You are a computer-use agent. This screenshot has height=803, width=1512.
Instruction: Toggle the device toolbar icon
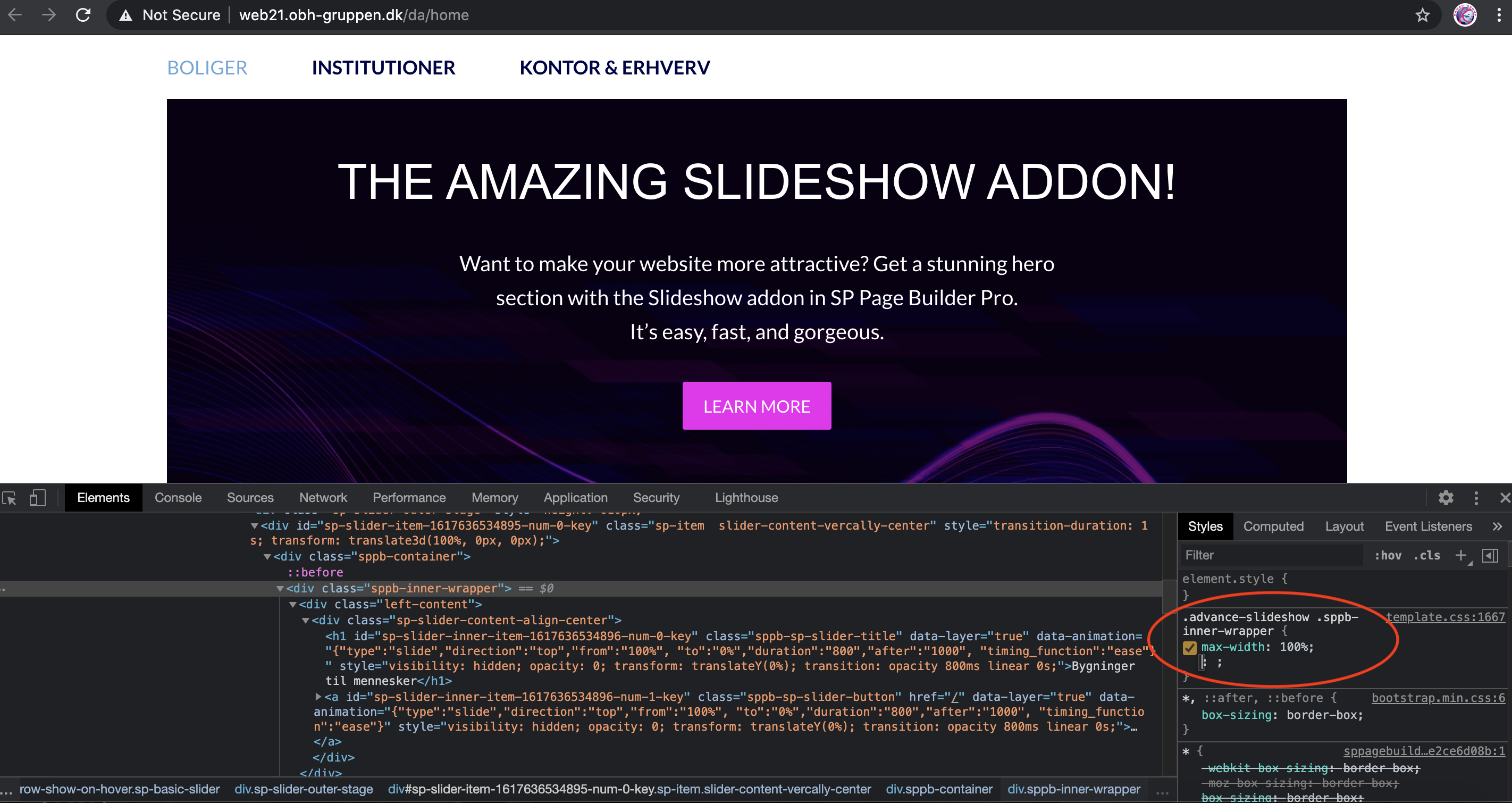tap(38, 498)
